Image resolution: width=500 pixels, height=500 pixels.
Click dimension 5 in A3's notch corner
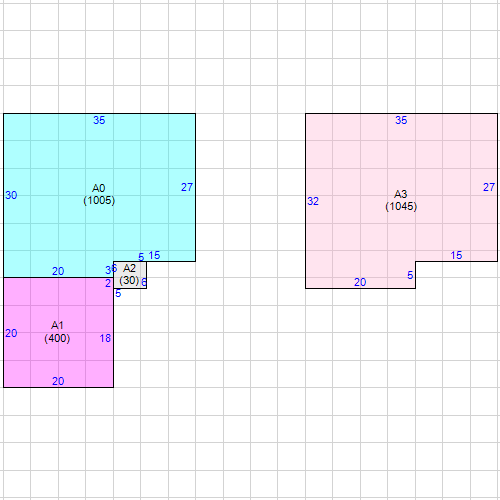tap(410, 275)
